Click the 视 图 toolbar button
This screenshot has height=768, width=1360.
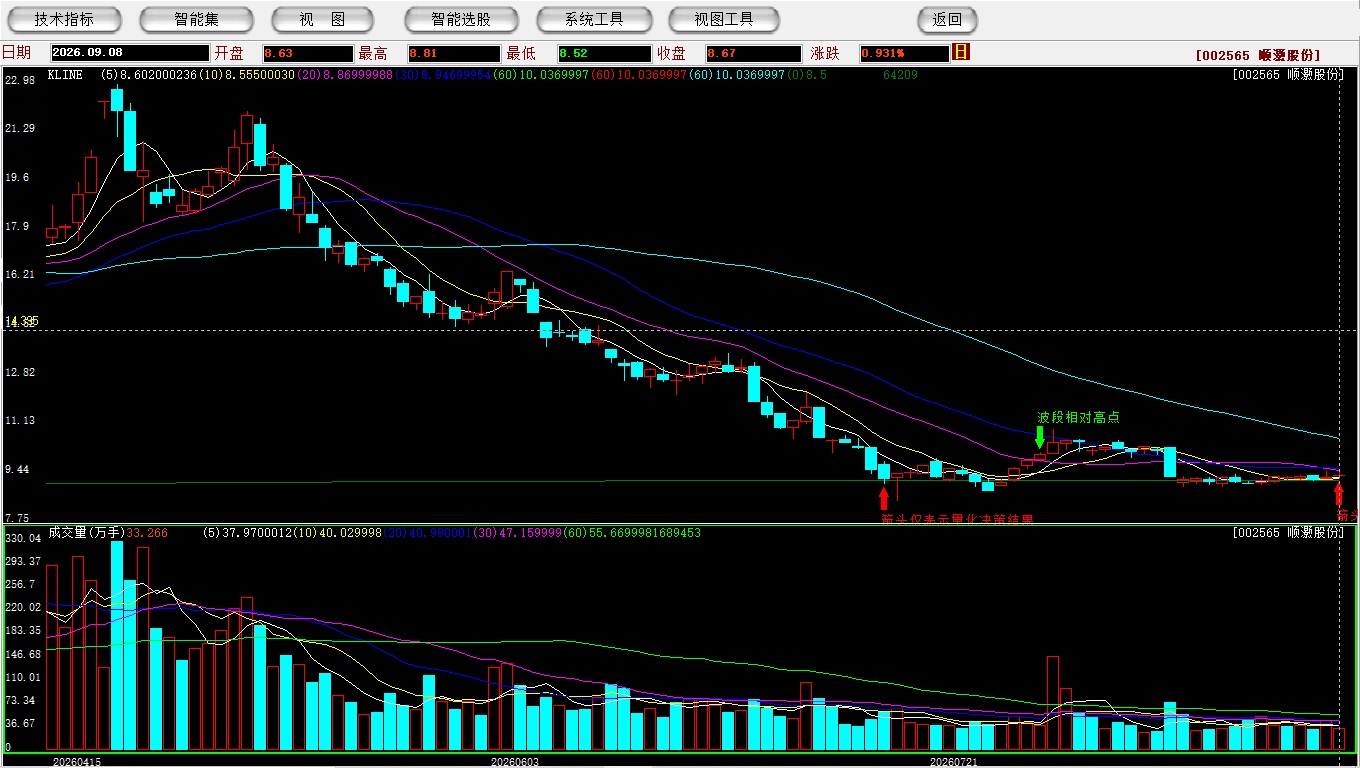[x=323, y=20]
